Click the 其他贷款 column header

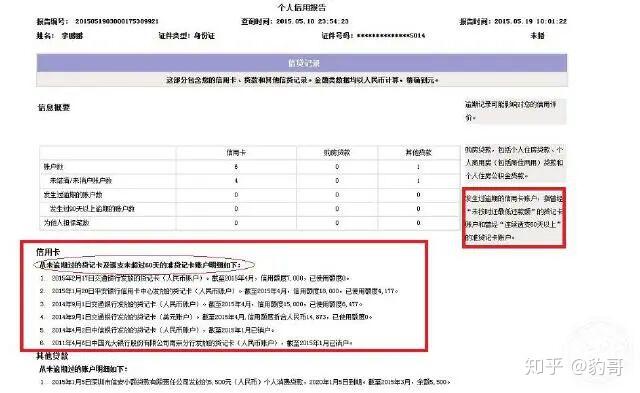(418, 153)
